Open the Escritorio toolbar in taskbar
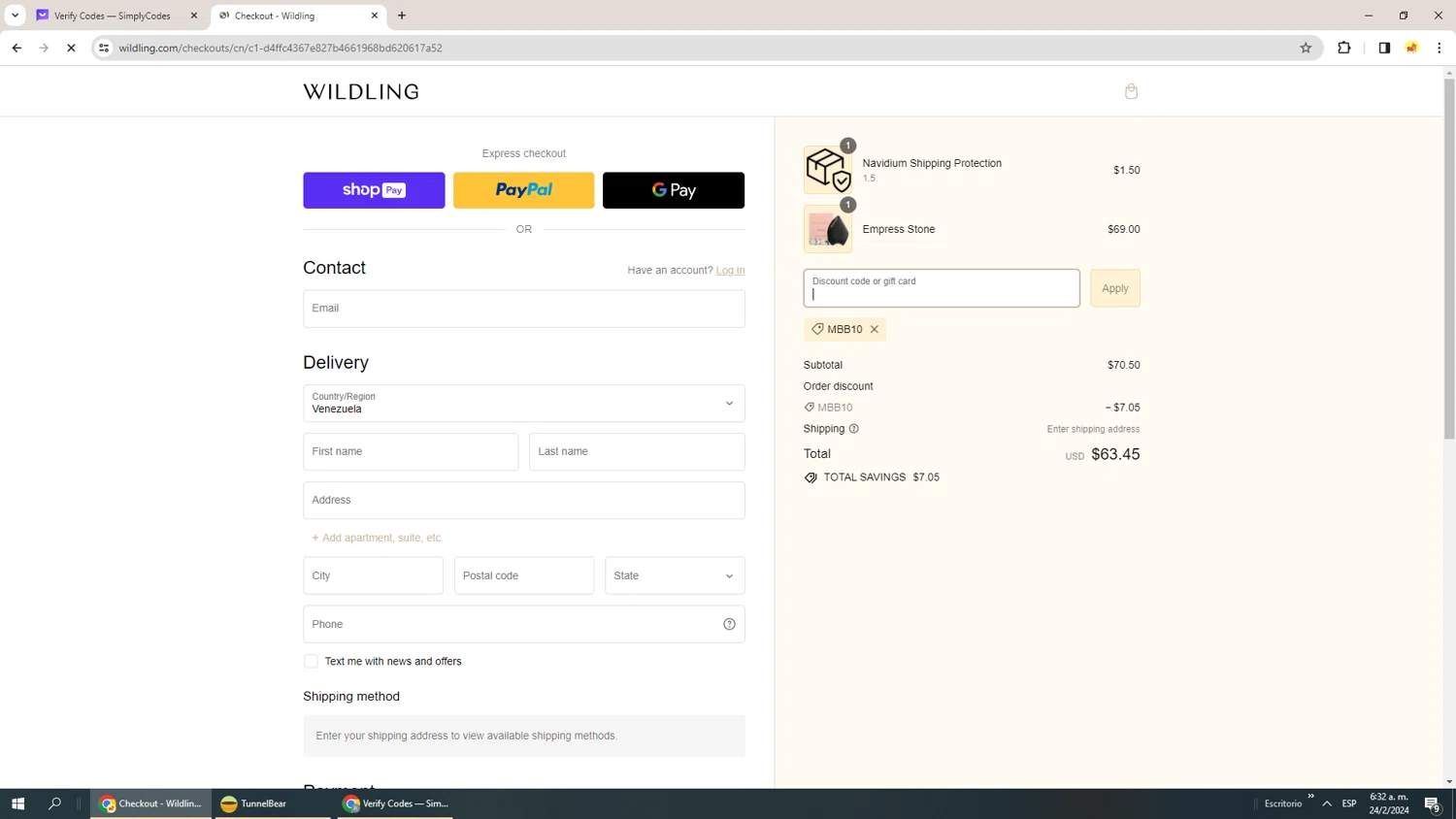Screen dimensions: 1456x819 [x=1283, y=803]
